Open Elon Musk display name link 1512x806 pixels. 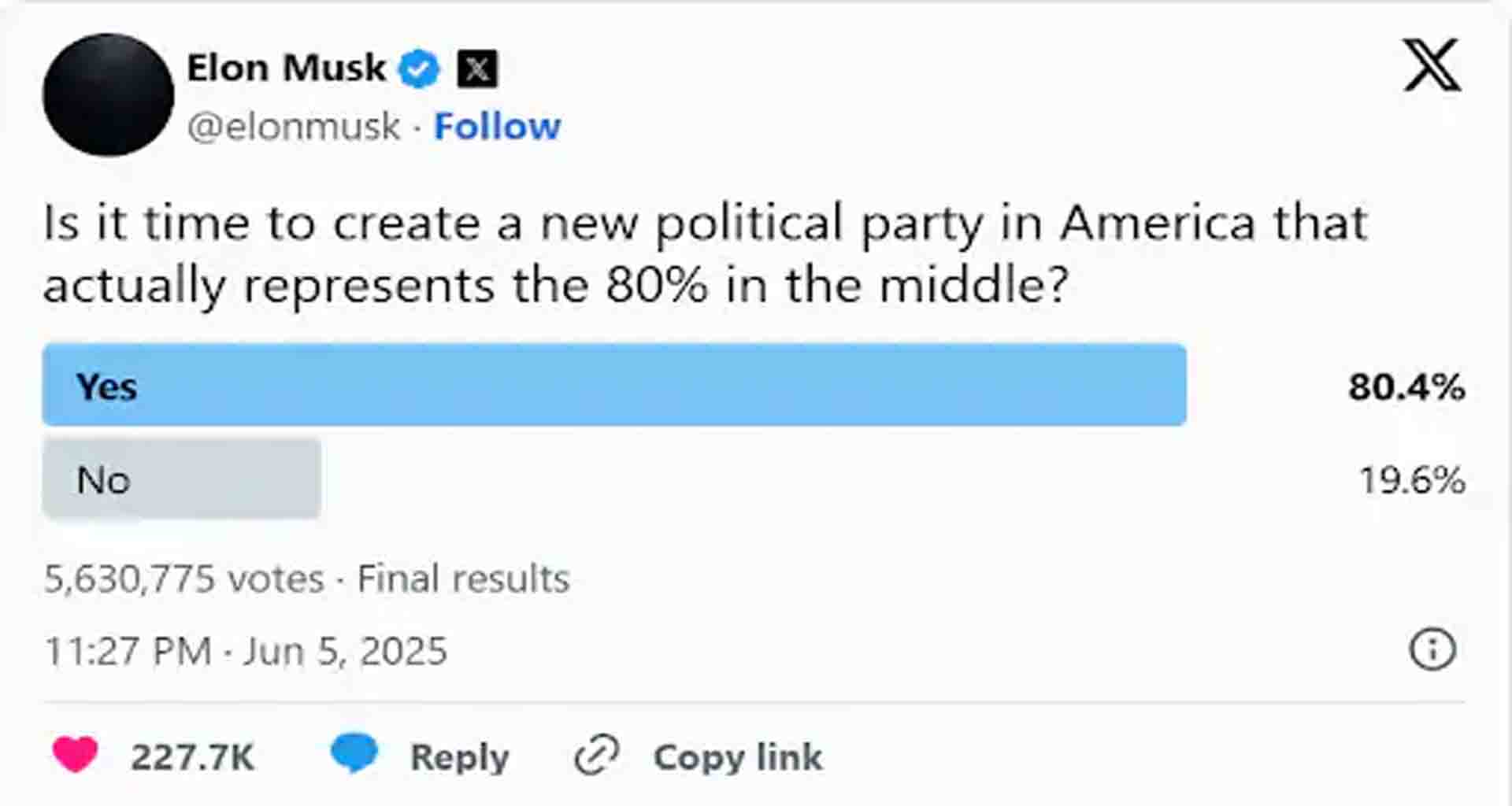pos(286,68)
